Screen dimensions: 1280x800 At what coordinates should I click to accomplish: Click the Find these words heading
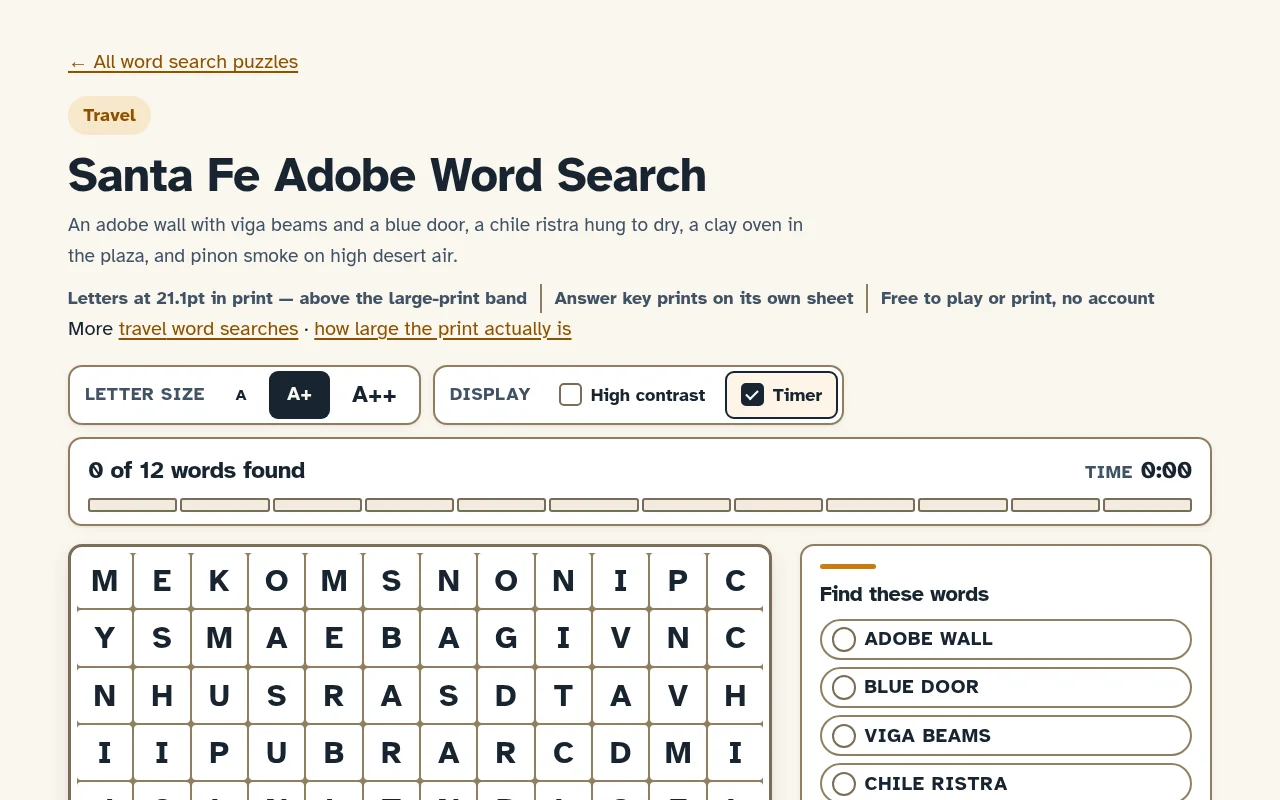coord(904,594)
